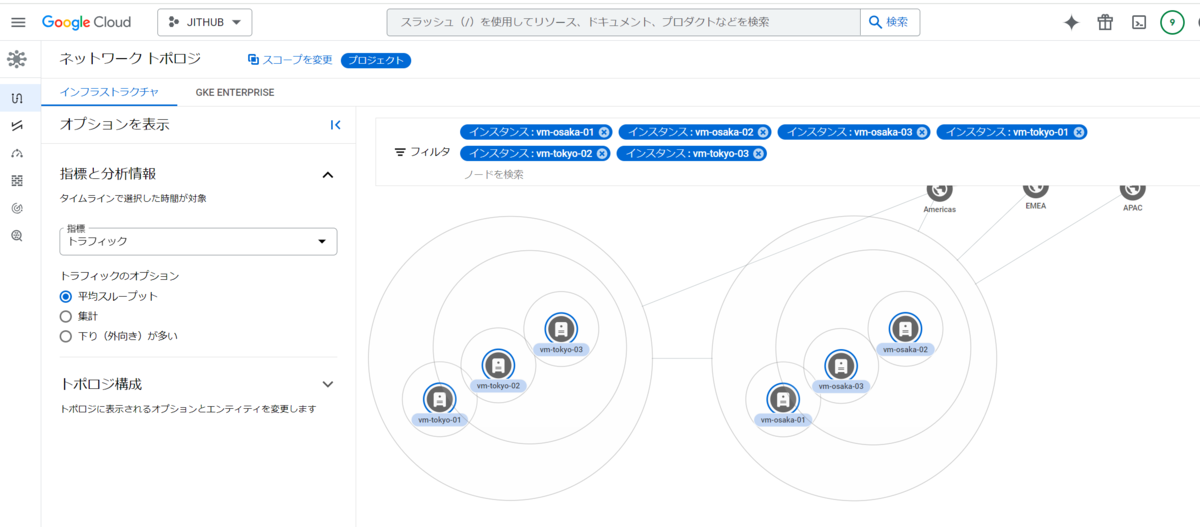The height and width of the screenshot is (527, 1200).
Task: Select the vm-osaka-02 instance node
Action: pyautogui.click(x=905, y=328)
